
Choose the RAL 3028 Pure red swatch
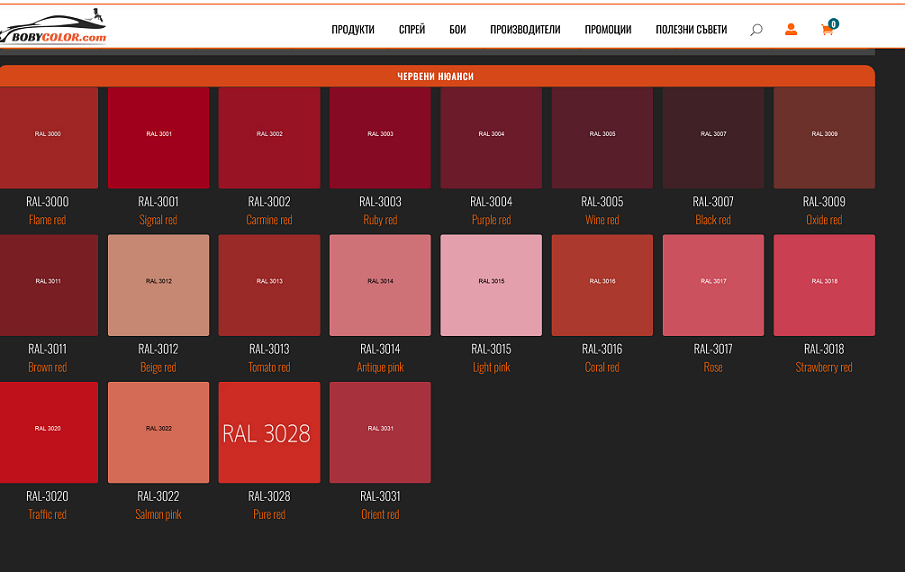click(269, 432)
